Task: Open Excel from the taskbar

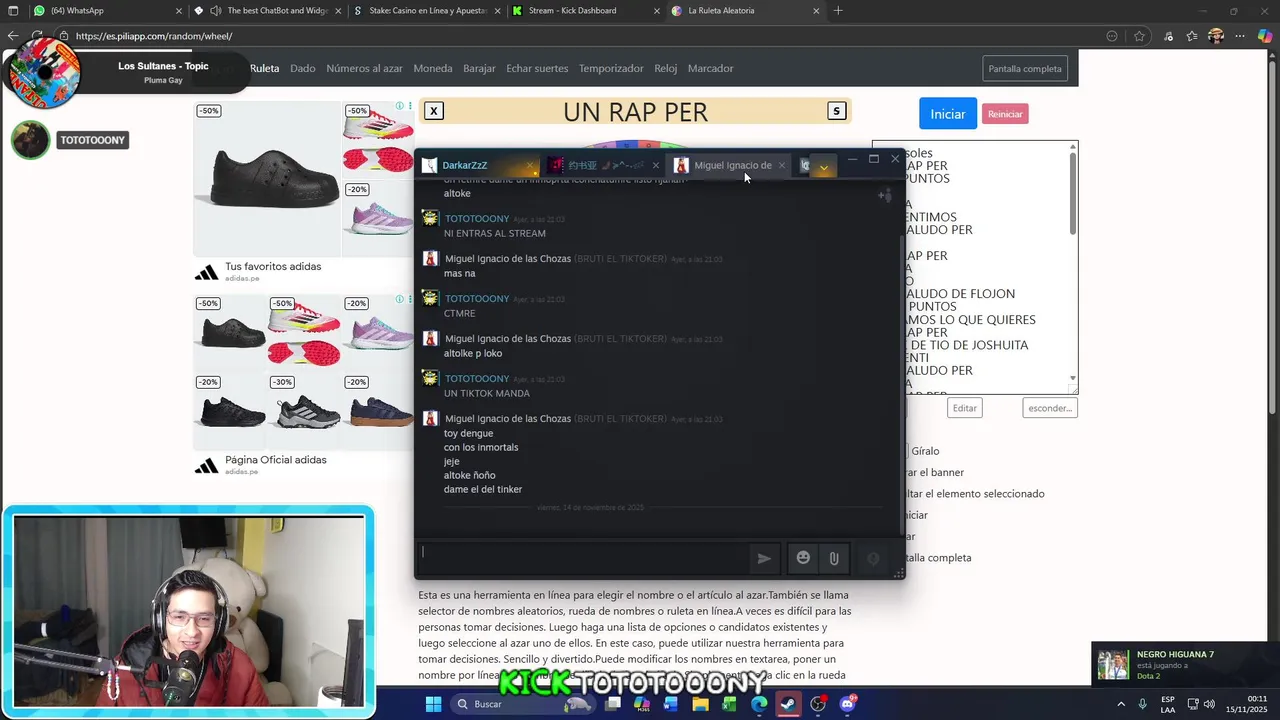Action: click(729, 704)
